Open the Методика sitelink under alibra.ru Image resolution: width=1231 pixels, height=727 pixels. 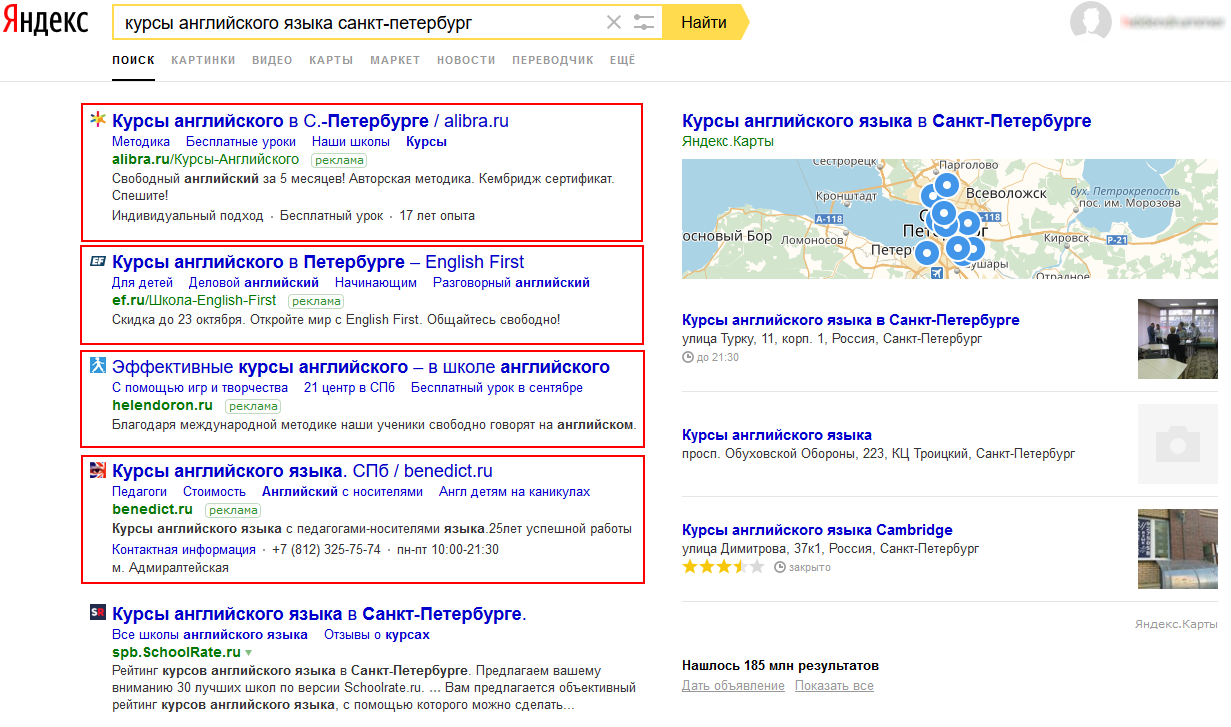point(141,142)
